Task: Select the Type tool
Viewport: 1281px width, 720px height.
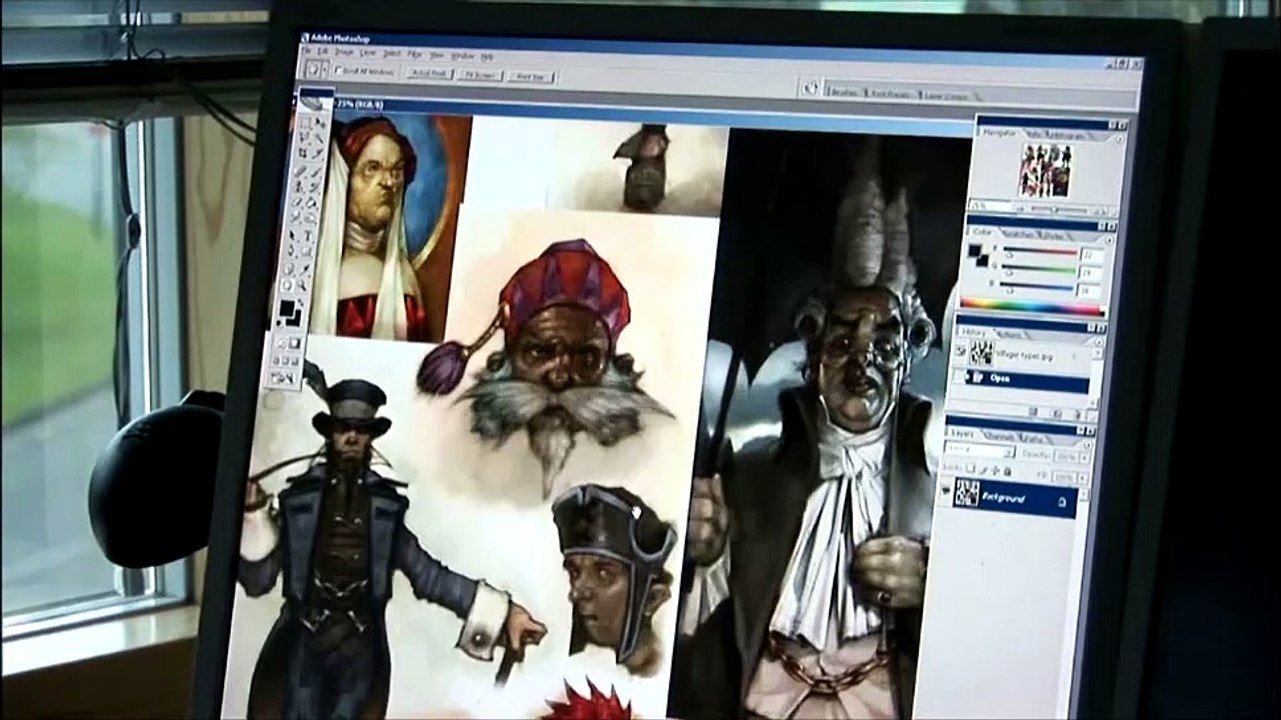Action: (x=308, y=236)
